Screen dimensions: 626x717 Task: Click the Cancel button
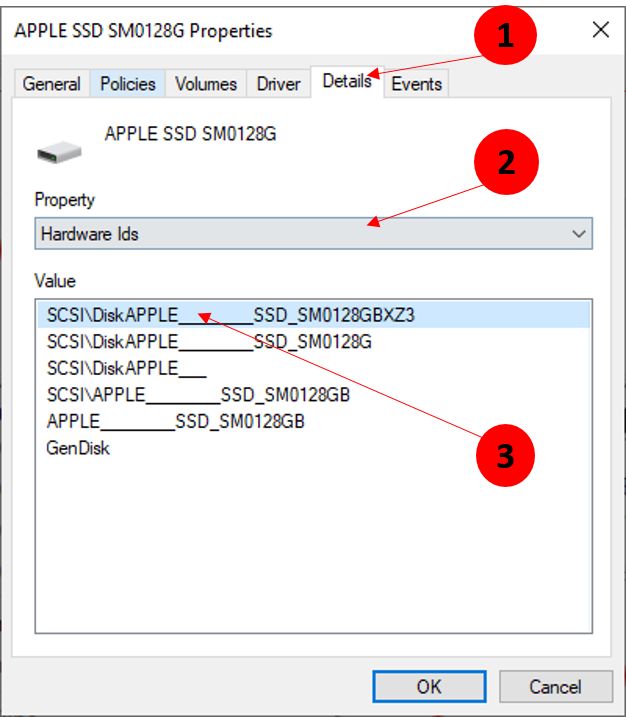click(x=556, y=686)
